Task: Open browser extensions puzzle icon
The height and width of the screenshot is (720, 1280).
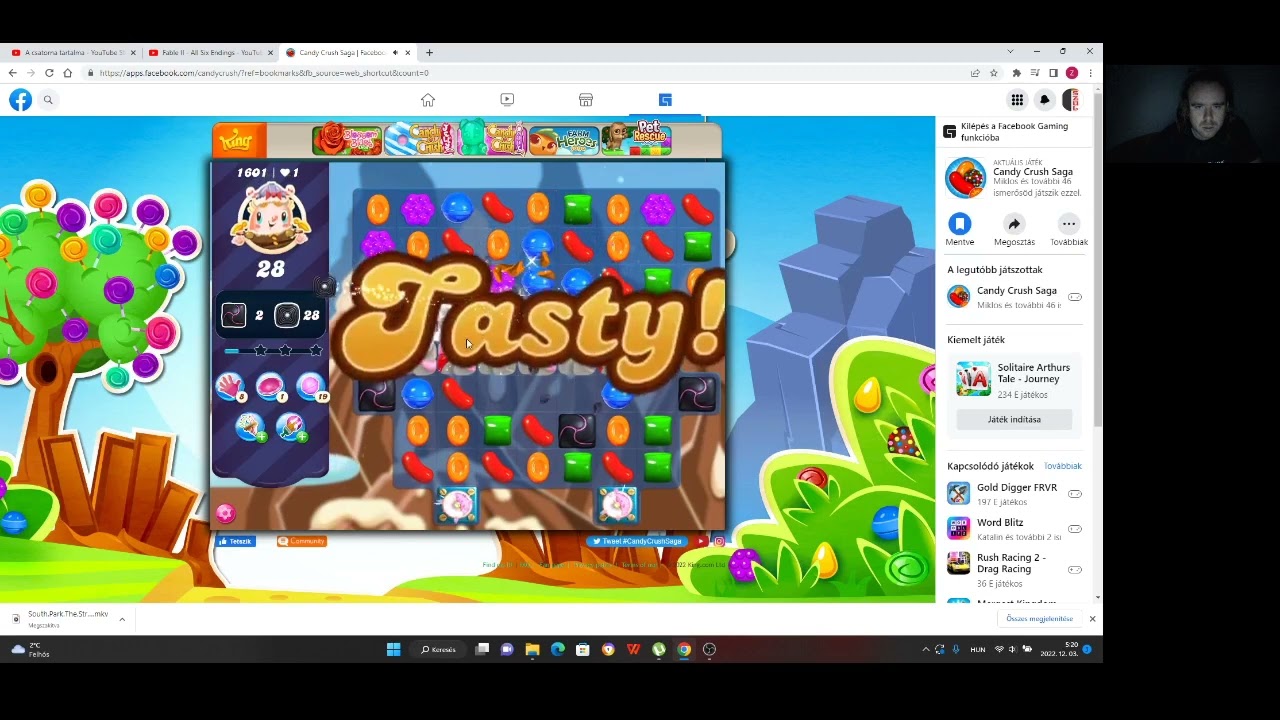Action: click(1017, 73)
